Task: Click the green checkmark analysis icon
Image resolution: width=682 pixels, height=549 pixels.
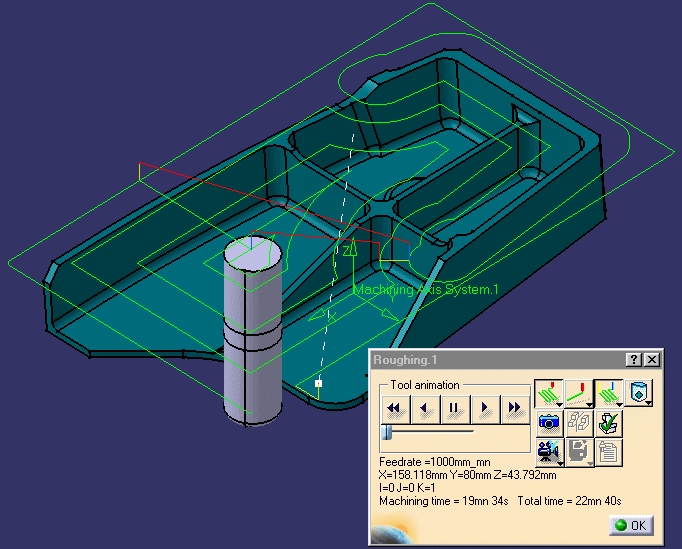Action: coord(608,422)
